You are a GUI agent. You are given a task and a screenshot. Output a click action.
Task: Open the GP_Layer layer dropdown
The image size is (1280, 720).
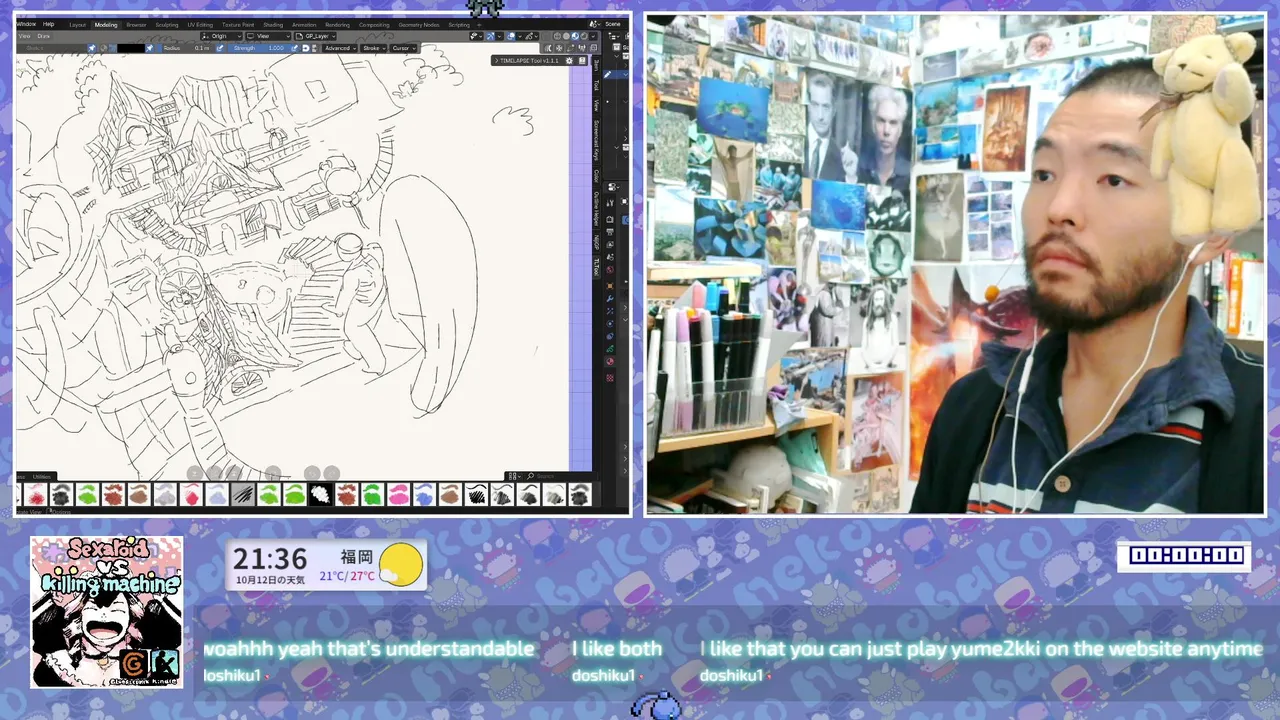[315, 36]
